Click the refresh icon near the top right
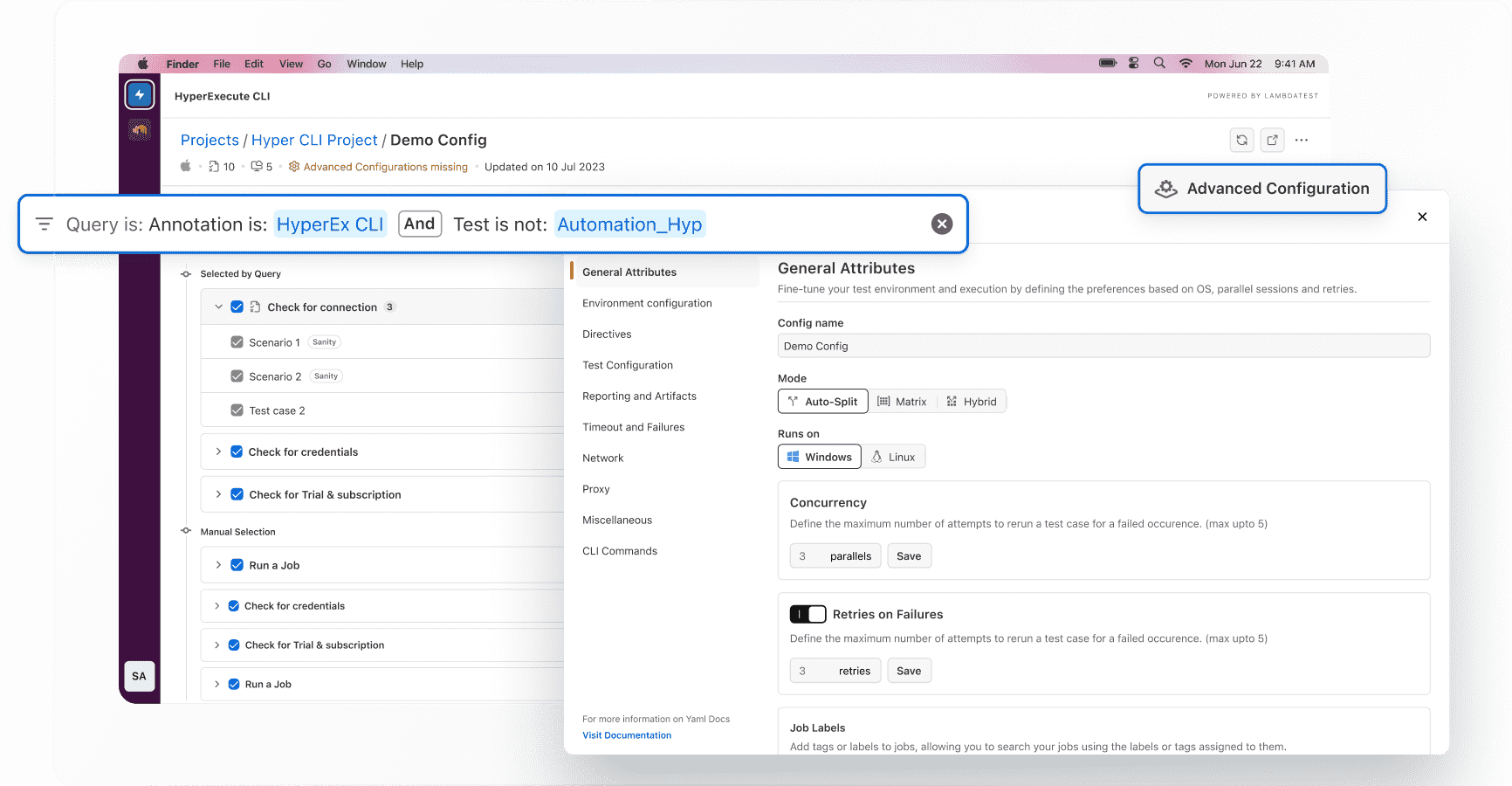The image size is (1512, 786). [x=1241, y=140]
